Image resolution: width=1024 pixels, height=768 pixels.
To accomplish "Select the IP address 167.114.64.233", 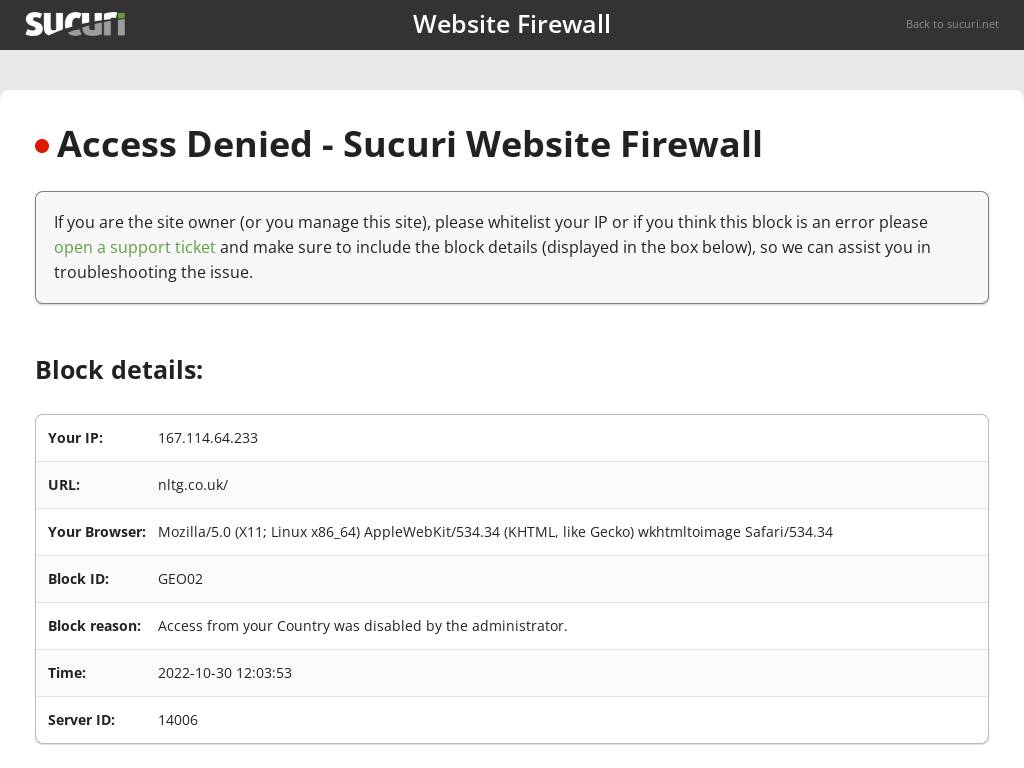I will 208,438.
